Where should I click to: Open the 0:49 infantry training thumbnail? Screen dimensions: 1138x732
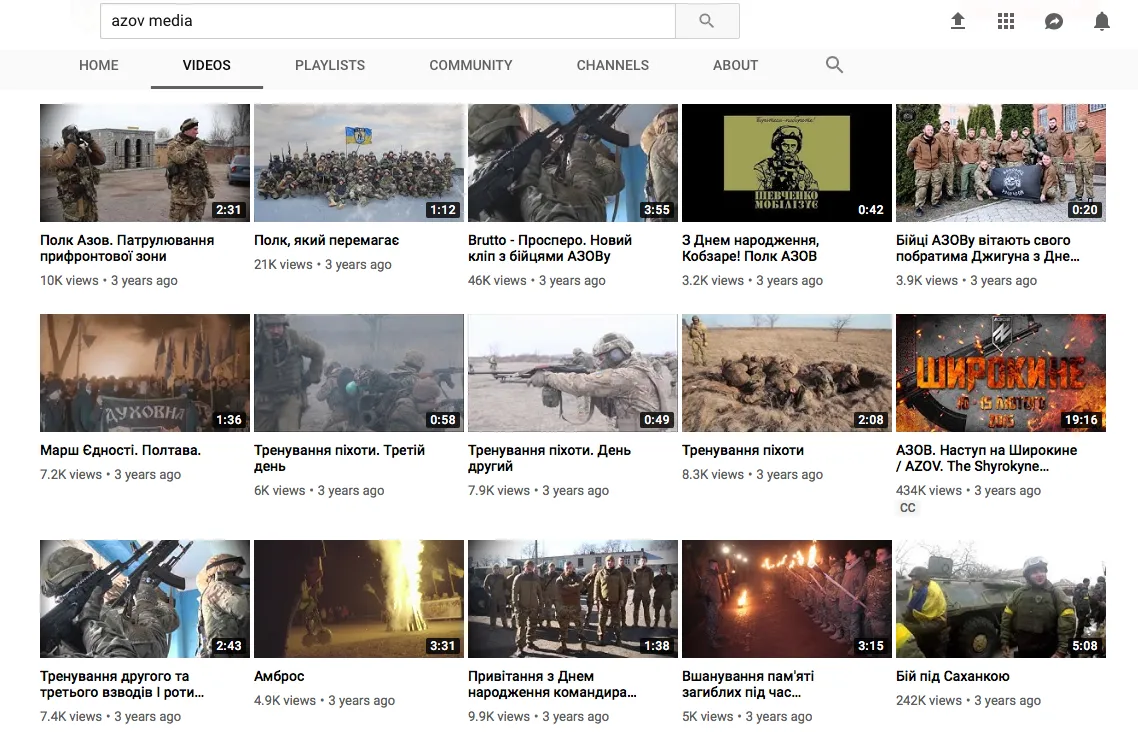tap(573, 373)
